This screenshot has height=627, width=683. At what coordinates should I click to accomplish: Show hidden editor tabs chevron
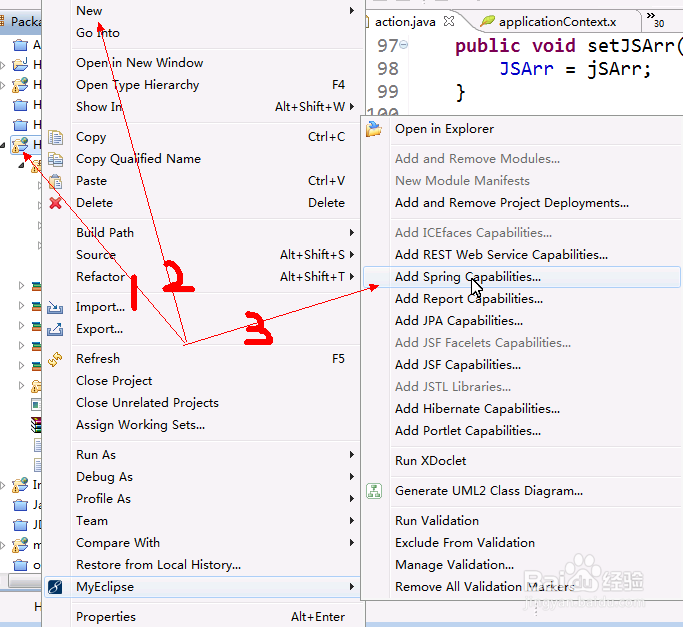tap(655, 20)
